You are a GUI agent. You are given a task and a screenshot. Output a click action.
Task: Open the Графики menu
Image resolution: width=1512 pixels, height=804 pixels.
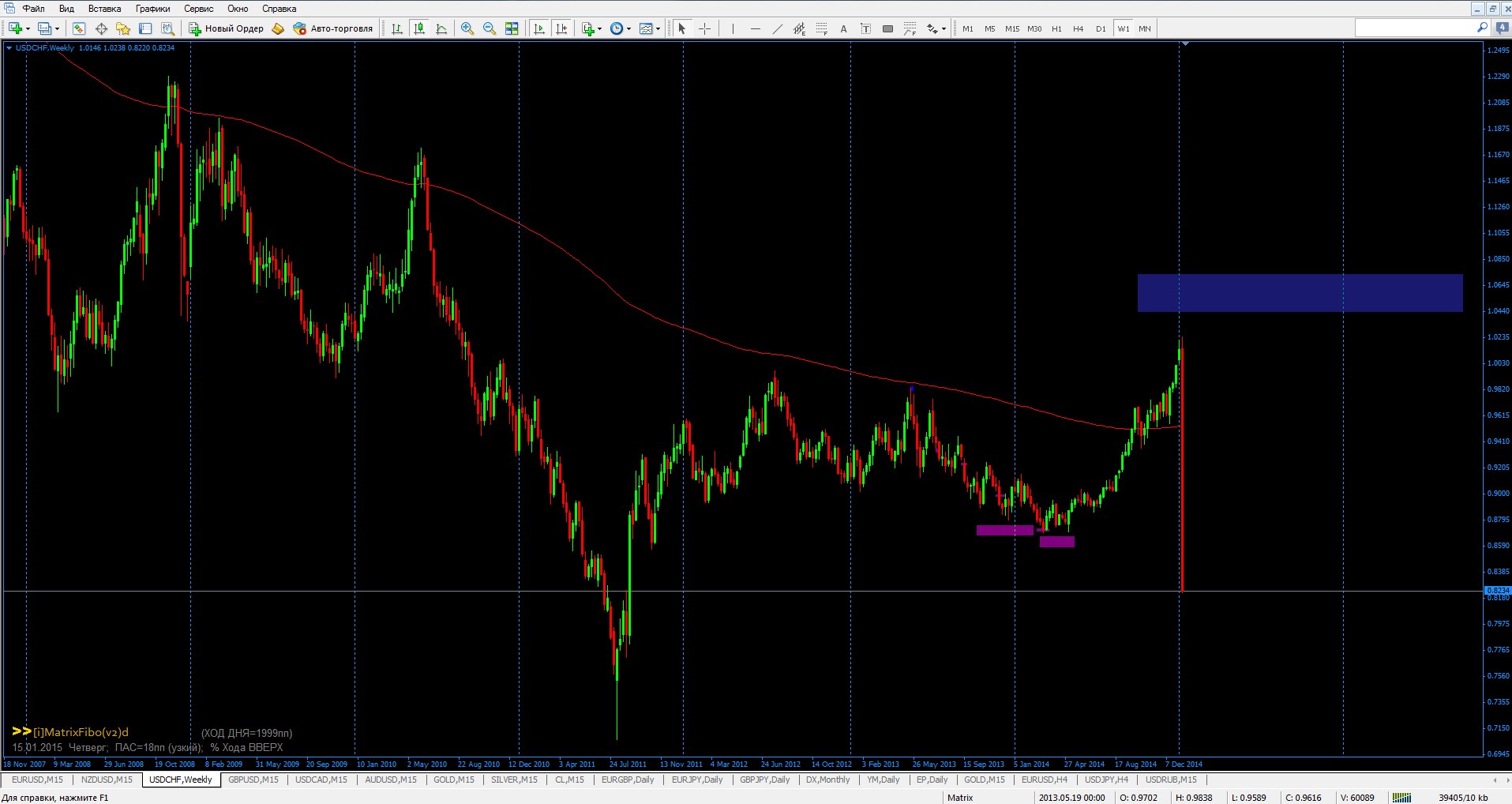click(152, 9)
